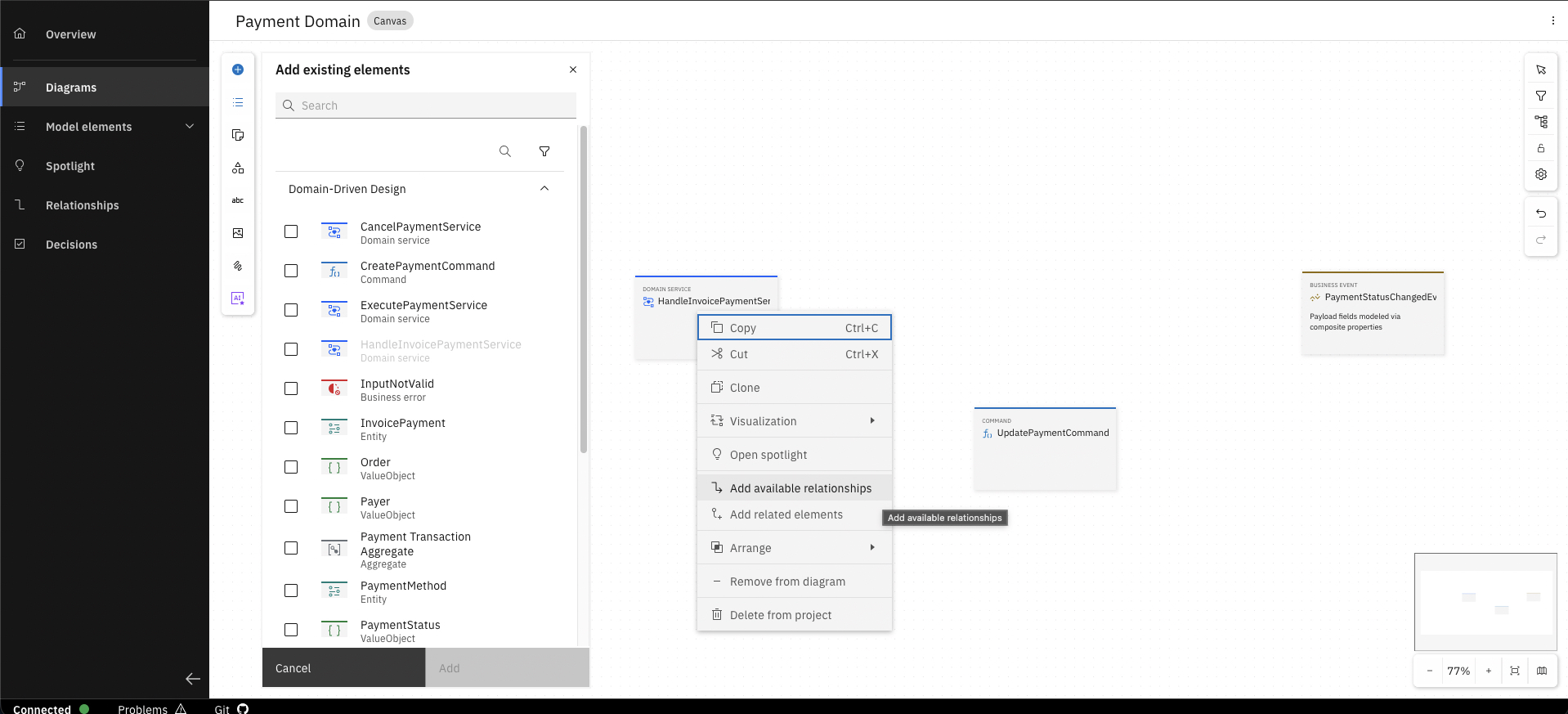Click the Cancel button
This screenshot has width=1568, height=714.
pyautogui.click(x=343, y=667)
